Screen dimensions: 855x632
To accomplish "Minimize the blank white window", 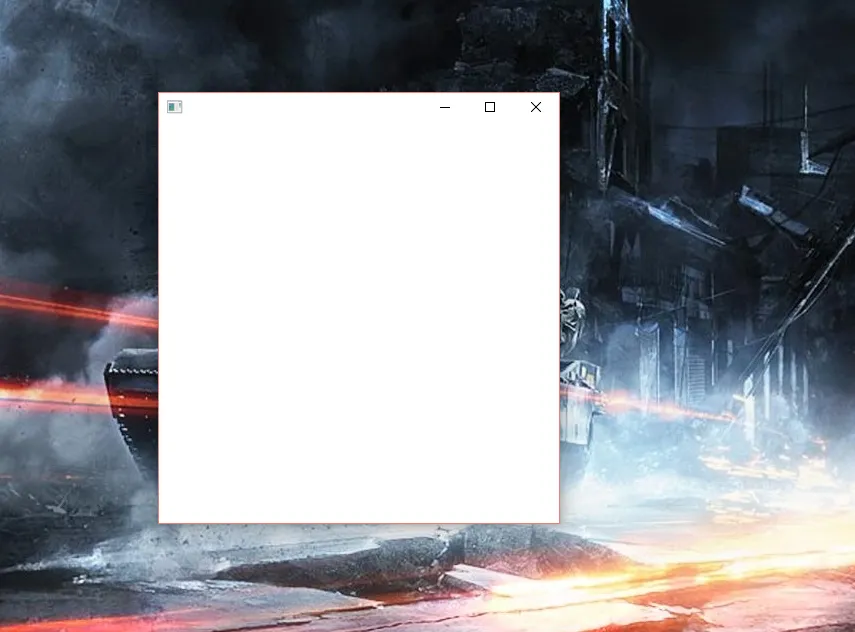I will [x=445, y=107].
